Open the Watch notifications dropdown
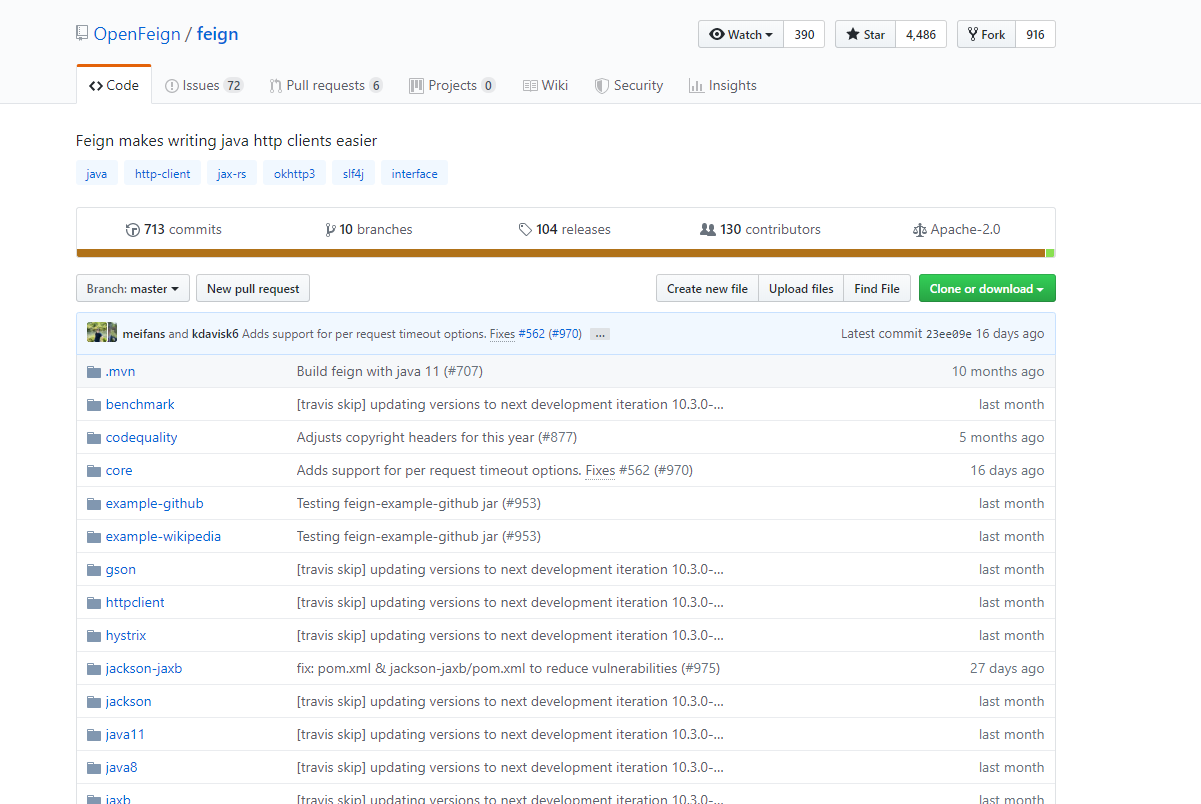Viewport: 1201px width, 804px height. tap(741, 34)
